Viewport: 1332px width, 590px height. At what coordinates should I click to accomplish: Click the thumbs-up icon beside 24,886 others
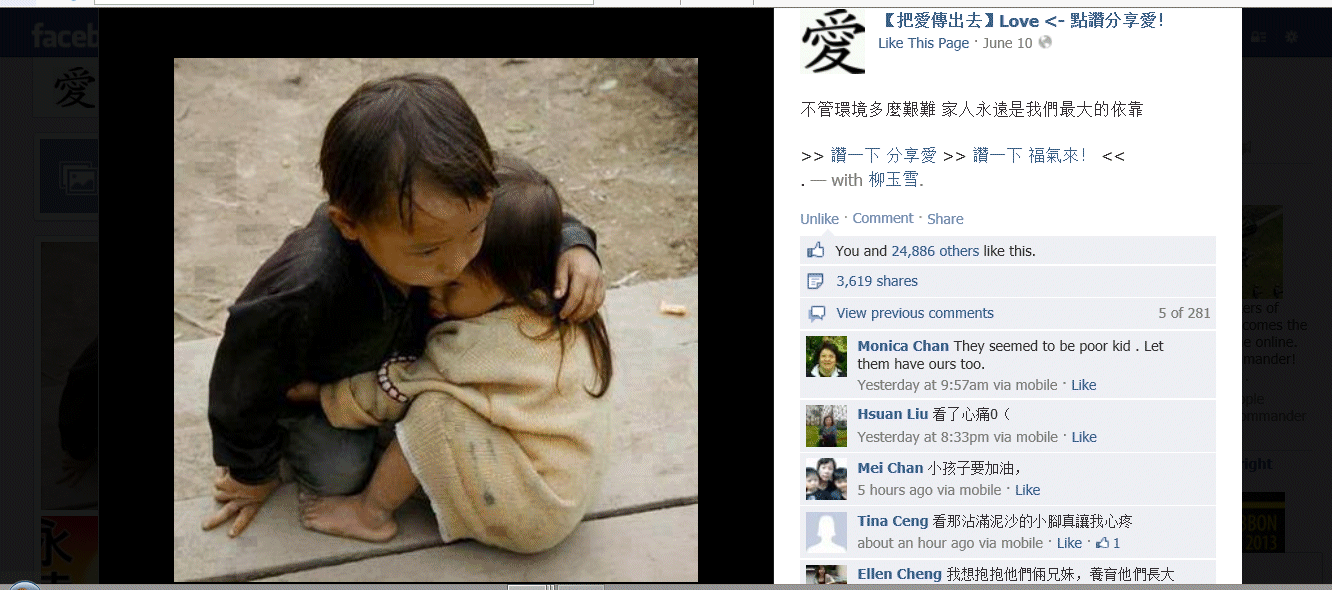(x=816, y=250)
